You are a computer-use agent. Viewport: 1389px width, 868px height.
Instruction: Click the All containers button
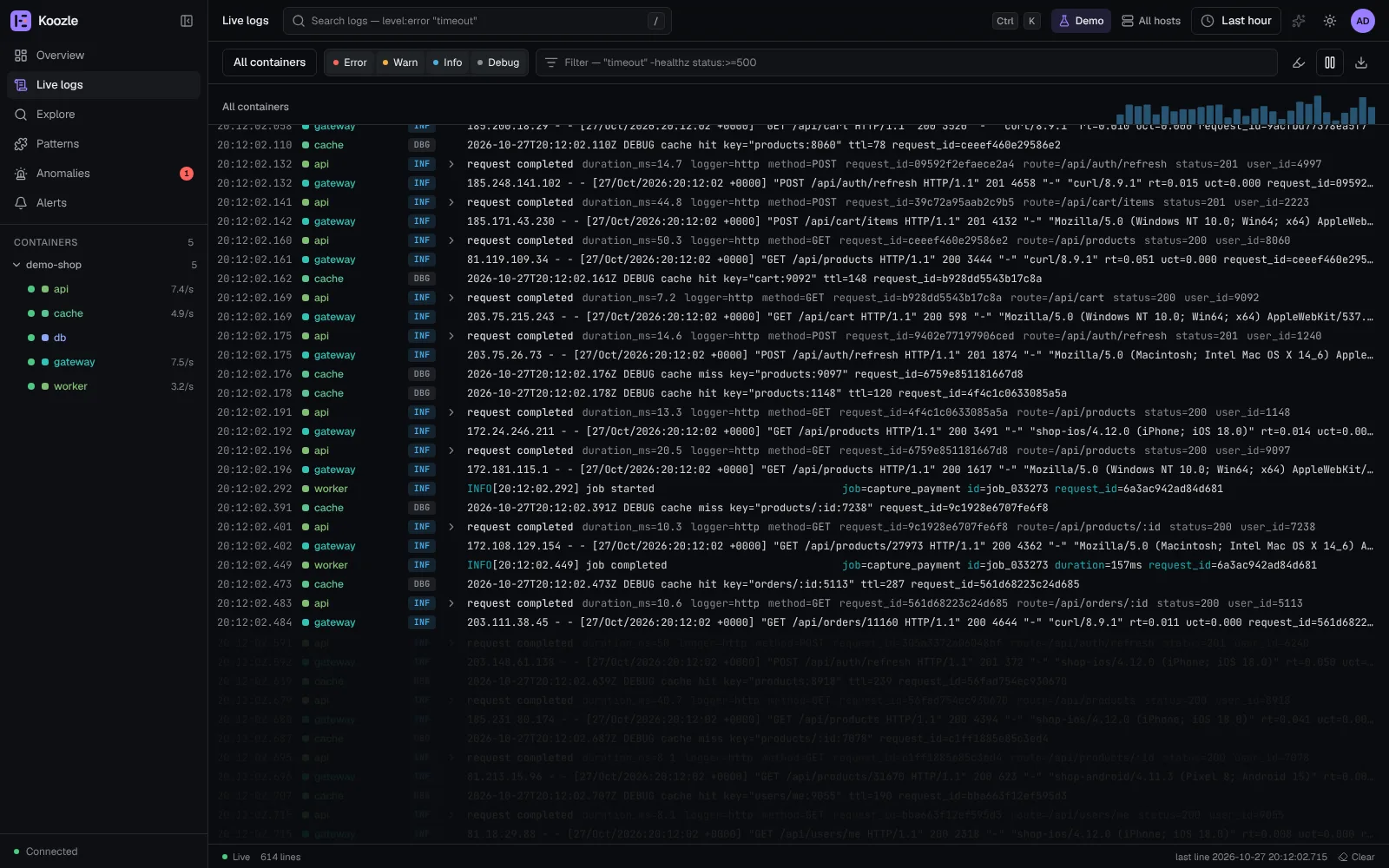pyautogui.click(x=269, y=62)
